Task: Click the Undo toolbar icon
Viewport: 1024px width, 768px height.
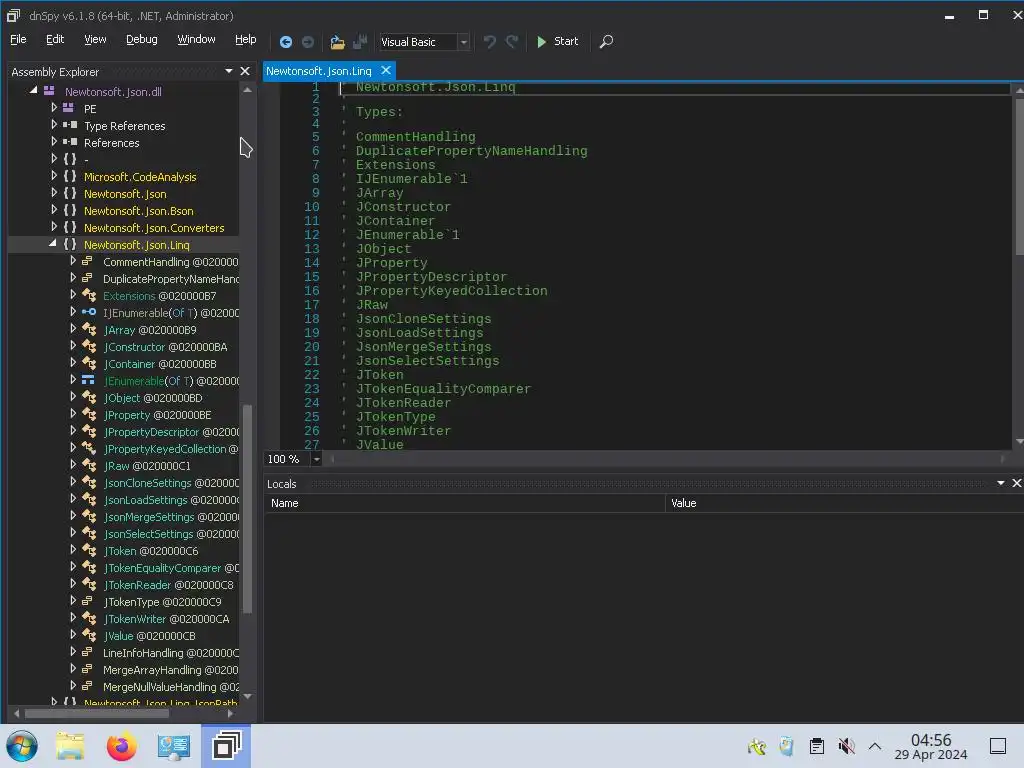Action: point(489,42)
